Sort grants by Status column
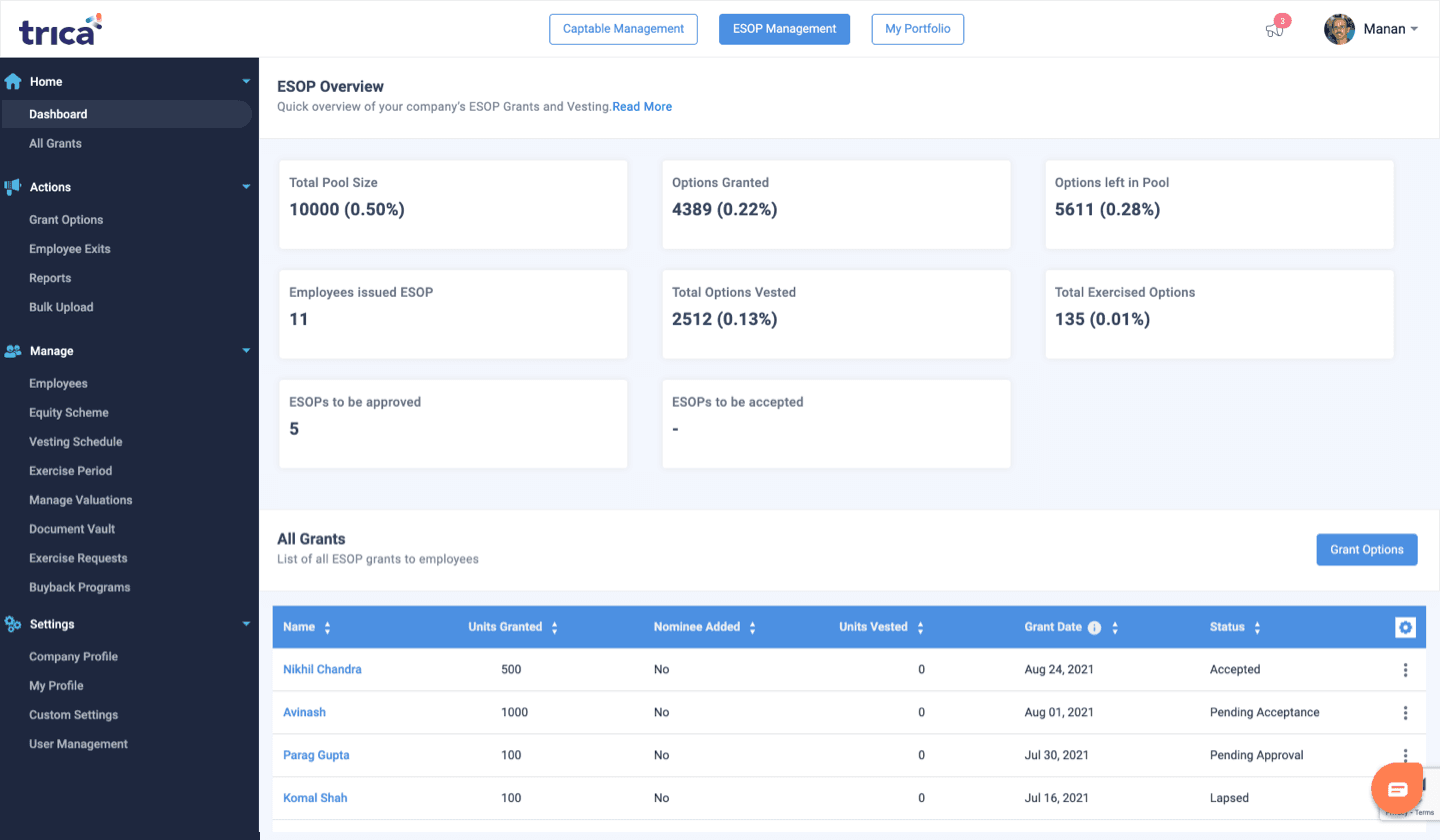 [1257, 628]
